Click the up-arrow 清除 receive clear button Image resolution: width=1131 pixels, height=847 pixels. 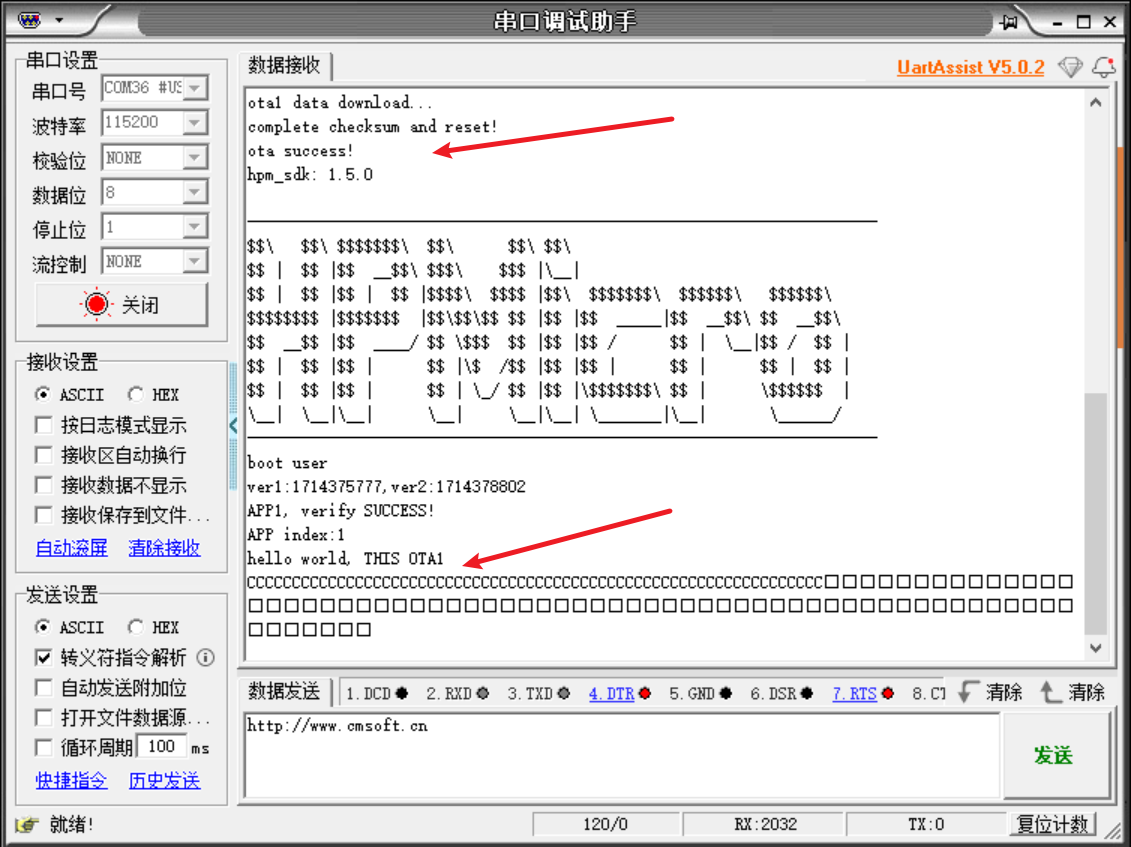click(x=1073, y=693)
